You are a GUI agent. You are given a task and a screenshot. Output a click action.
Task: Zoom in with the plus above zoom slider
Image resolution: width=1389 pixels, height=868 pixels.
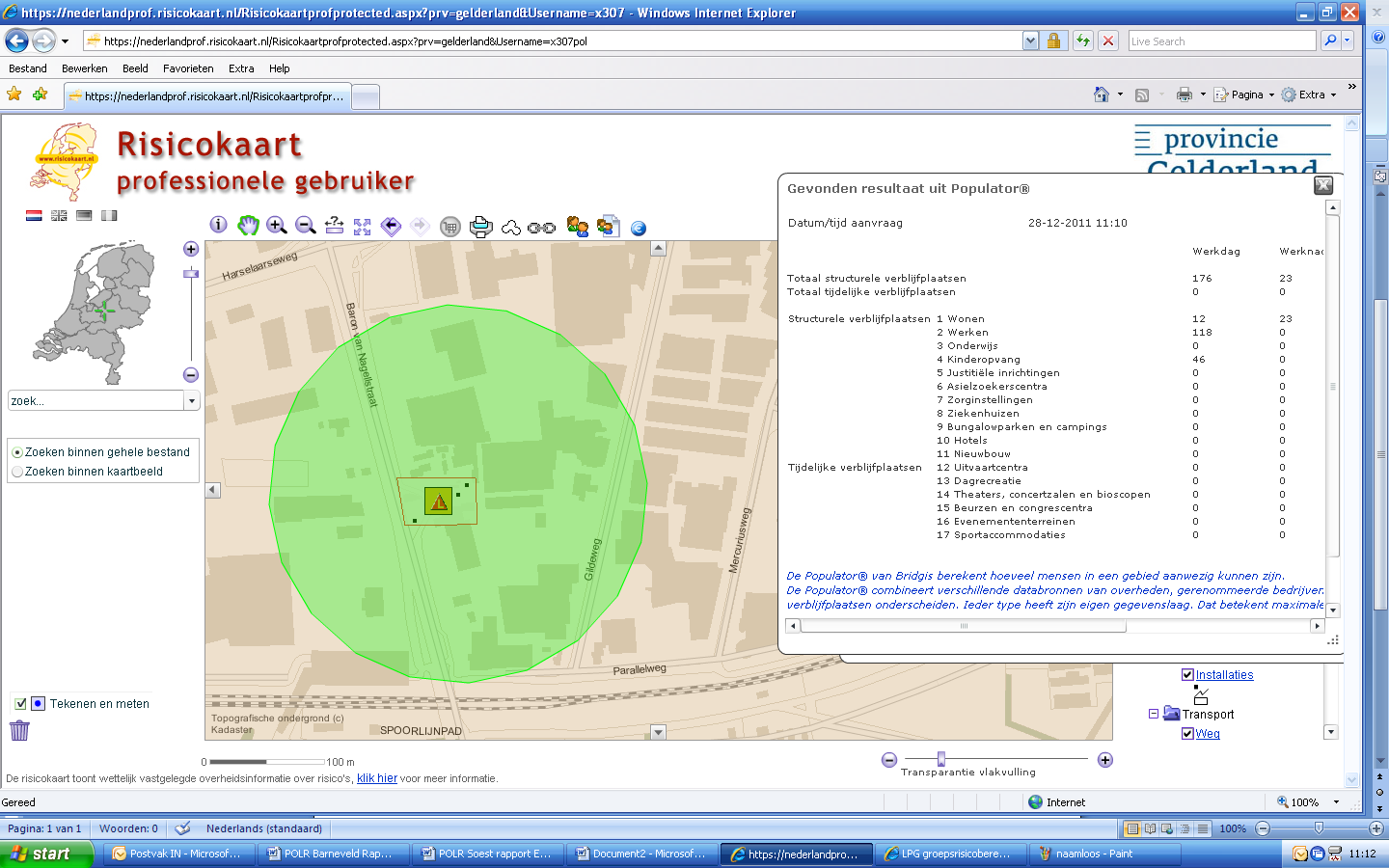(191, 249)
